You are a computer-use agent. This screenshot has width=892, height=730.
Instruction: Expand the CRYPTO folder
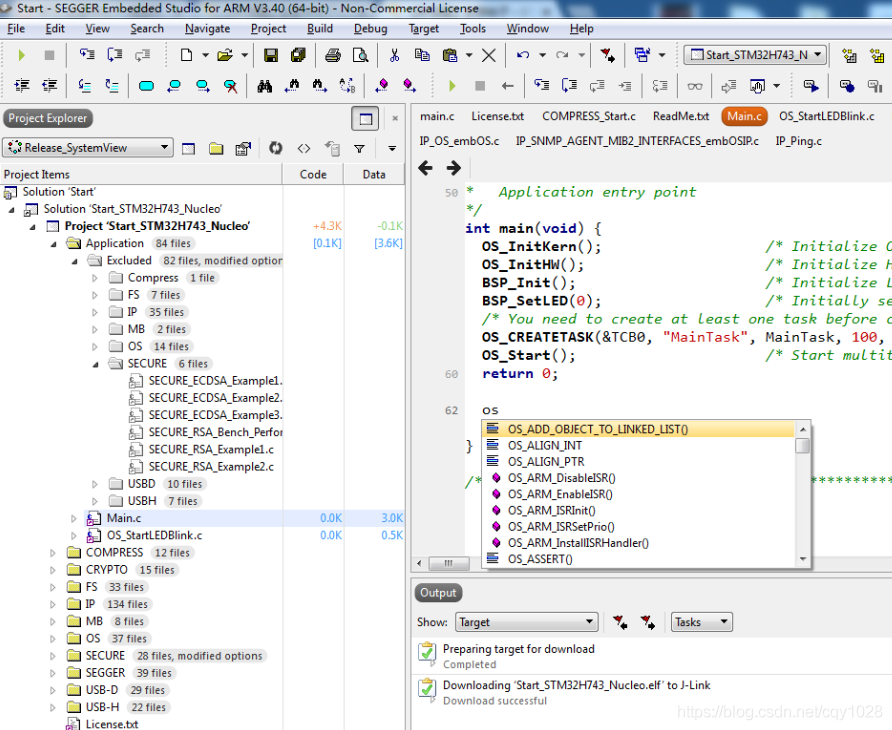click(53, 570)
